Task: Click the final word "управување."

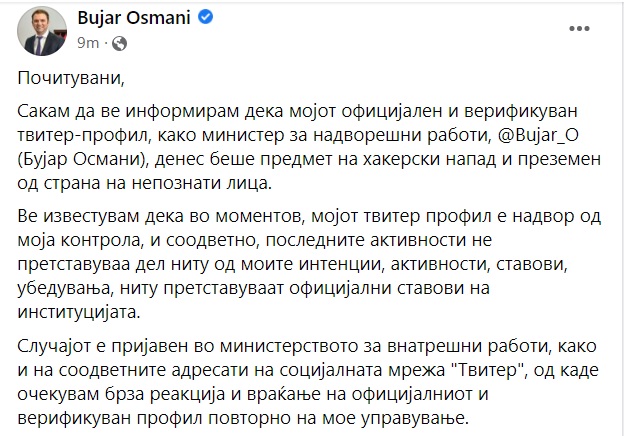Action: pos(415,418)
